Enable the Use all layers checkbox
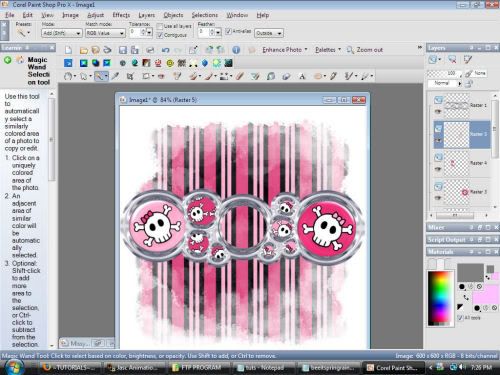The height and width of the screenshot is (375, 500). (x=160, y=26)
